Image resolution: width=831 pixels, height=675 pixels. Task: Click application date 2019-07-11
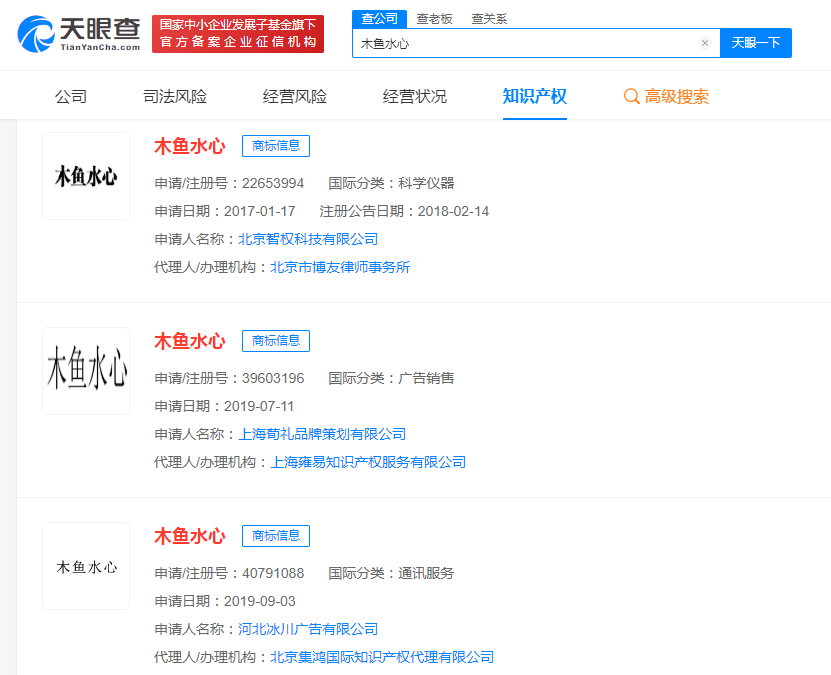coord(259,406)
